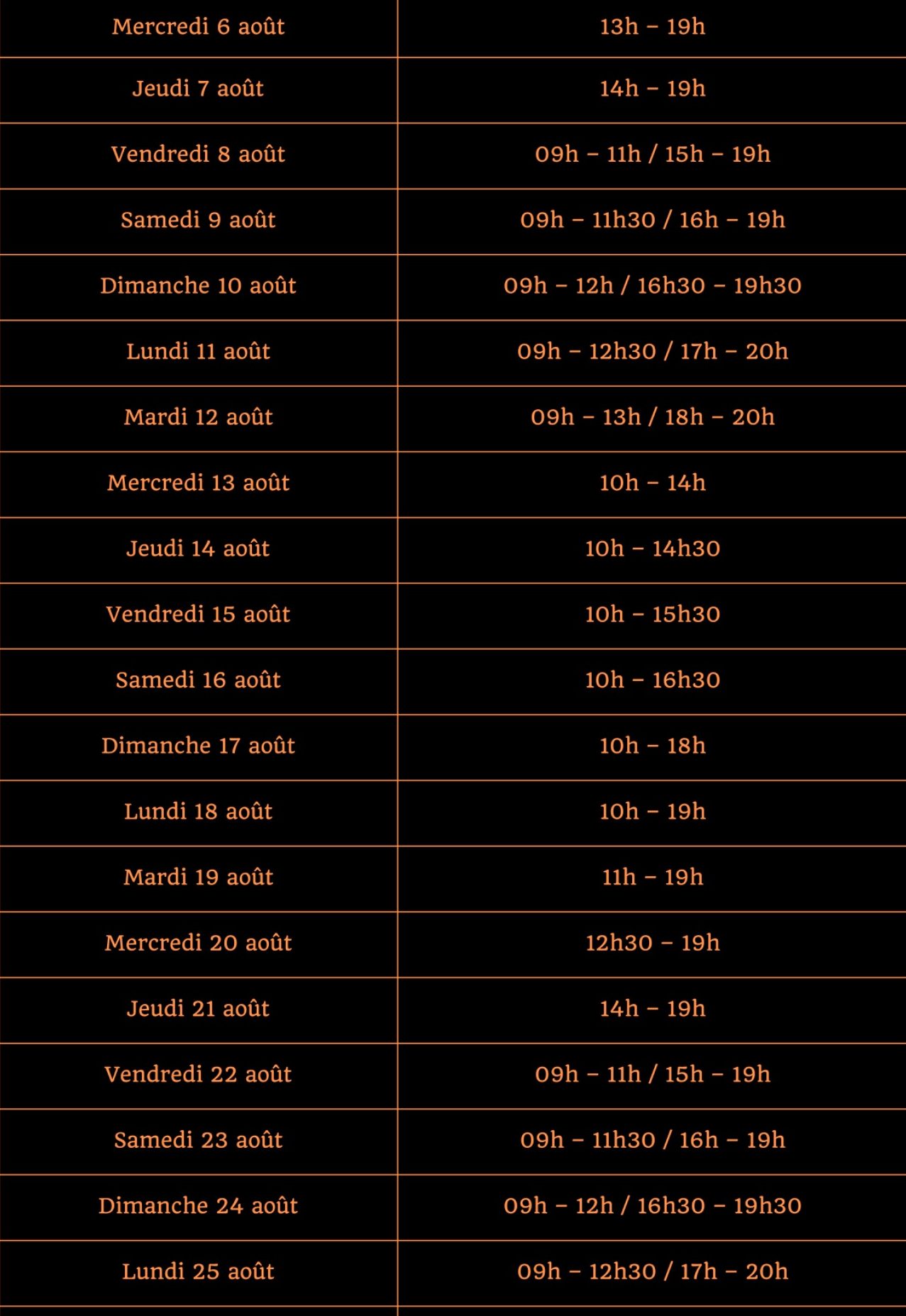Select the Mercredi 20 août date cell
This screenshot has width=906, height=1316.
click(x=198, y=944)
